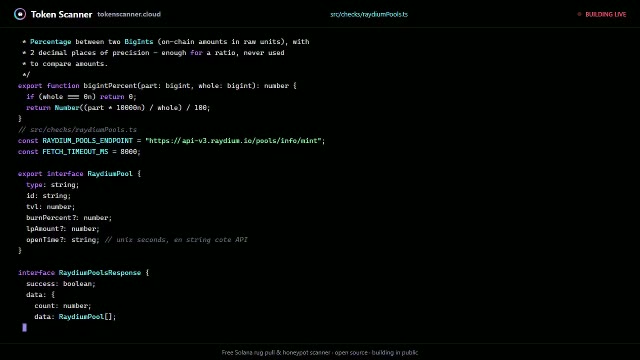
Task: Click the 'export interface RaydiumPool' line
Action: click(79, 174)
